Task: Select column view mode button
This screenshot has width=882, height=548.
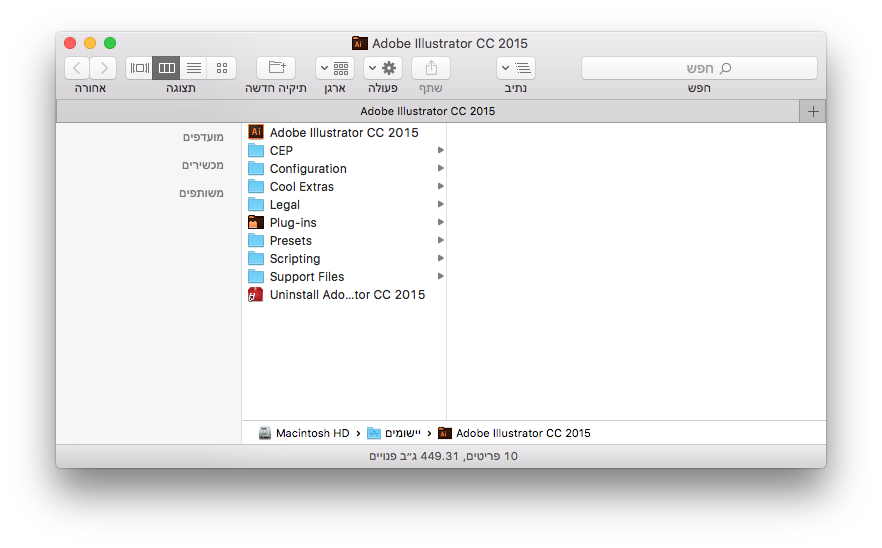Action: (x=166, y=68)
